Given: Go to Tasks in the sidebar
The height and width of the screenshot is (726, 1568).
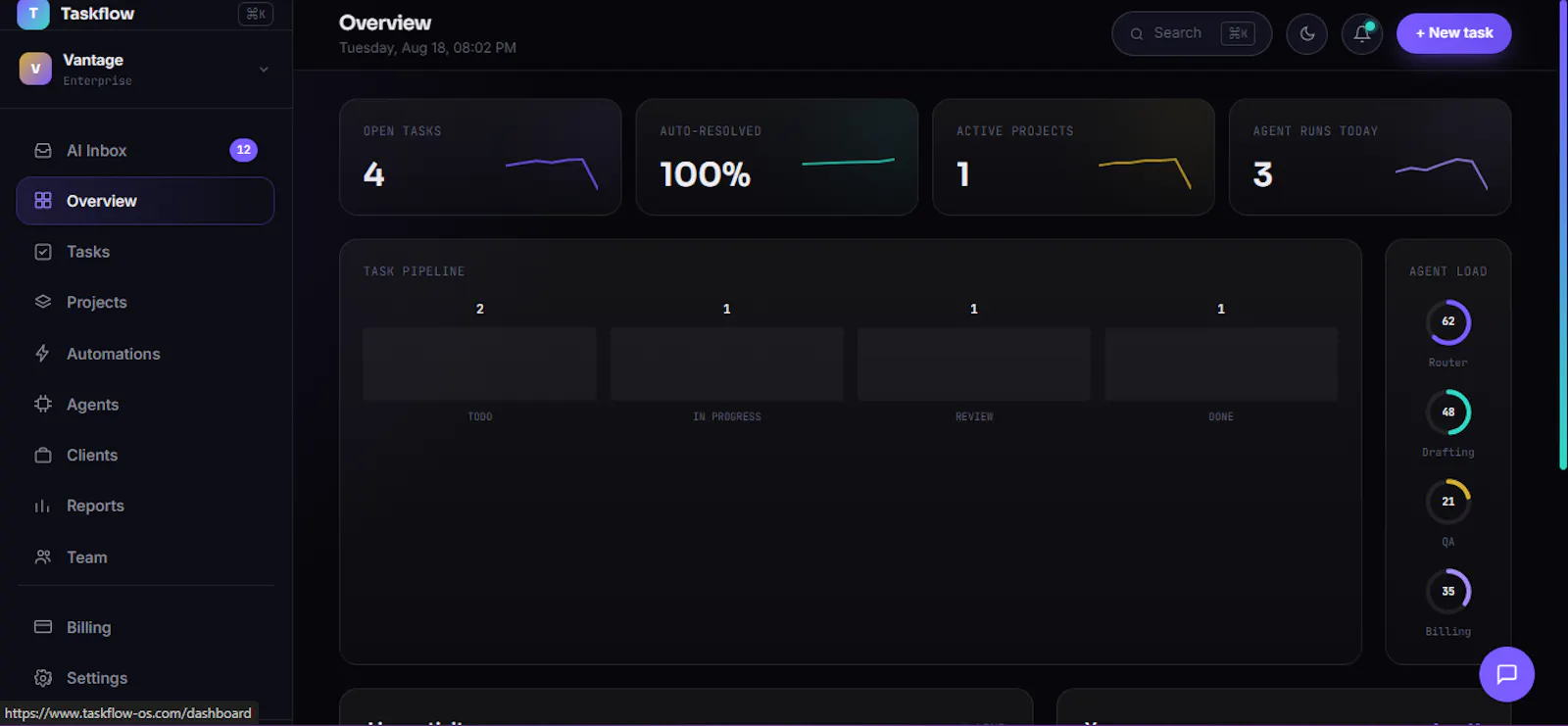Looking at the screenshot, I should (x=145, y=252).
